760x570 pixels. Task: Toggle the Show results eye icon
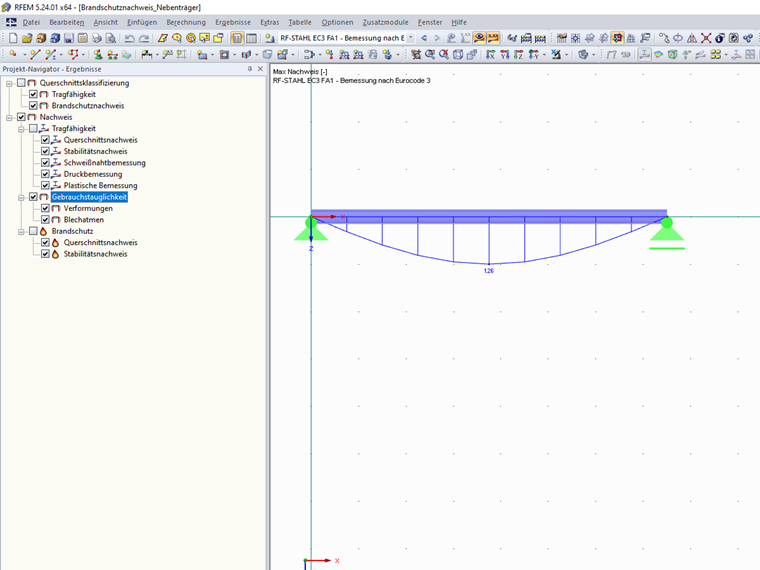pyautogui.click(x=479, y=38)
